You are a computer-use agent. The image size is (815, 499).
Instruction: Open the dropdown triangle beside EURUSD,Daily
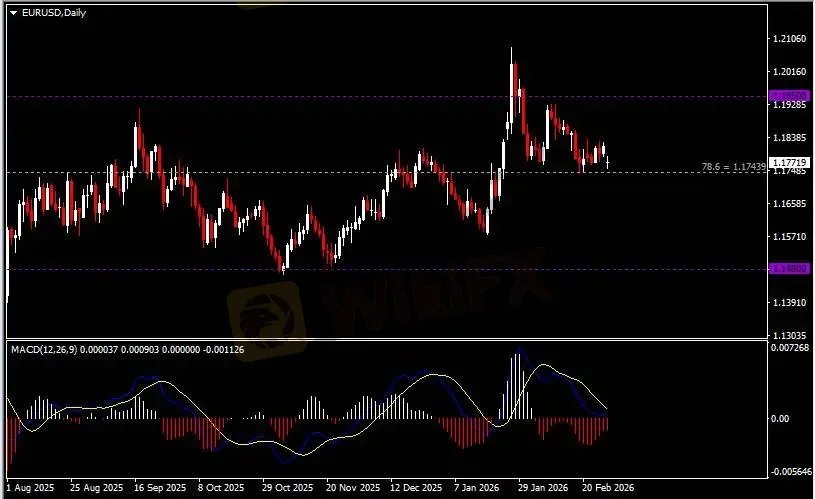pyautogui.click(x=14, y=13)
